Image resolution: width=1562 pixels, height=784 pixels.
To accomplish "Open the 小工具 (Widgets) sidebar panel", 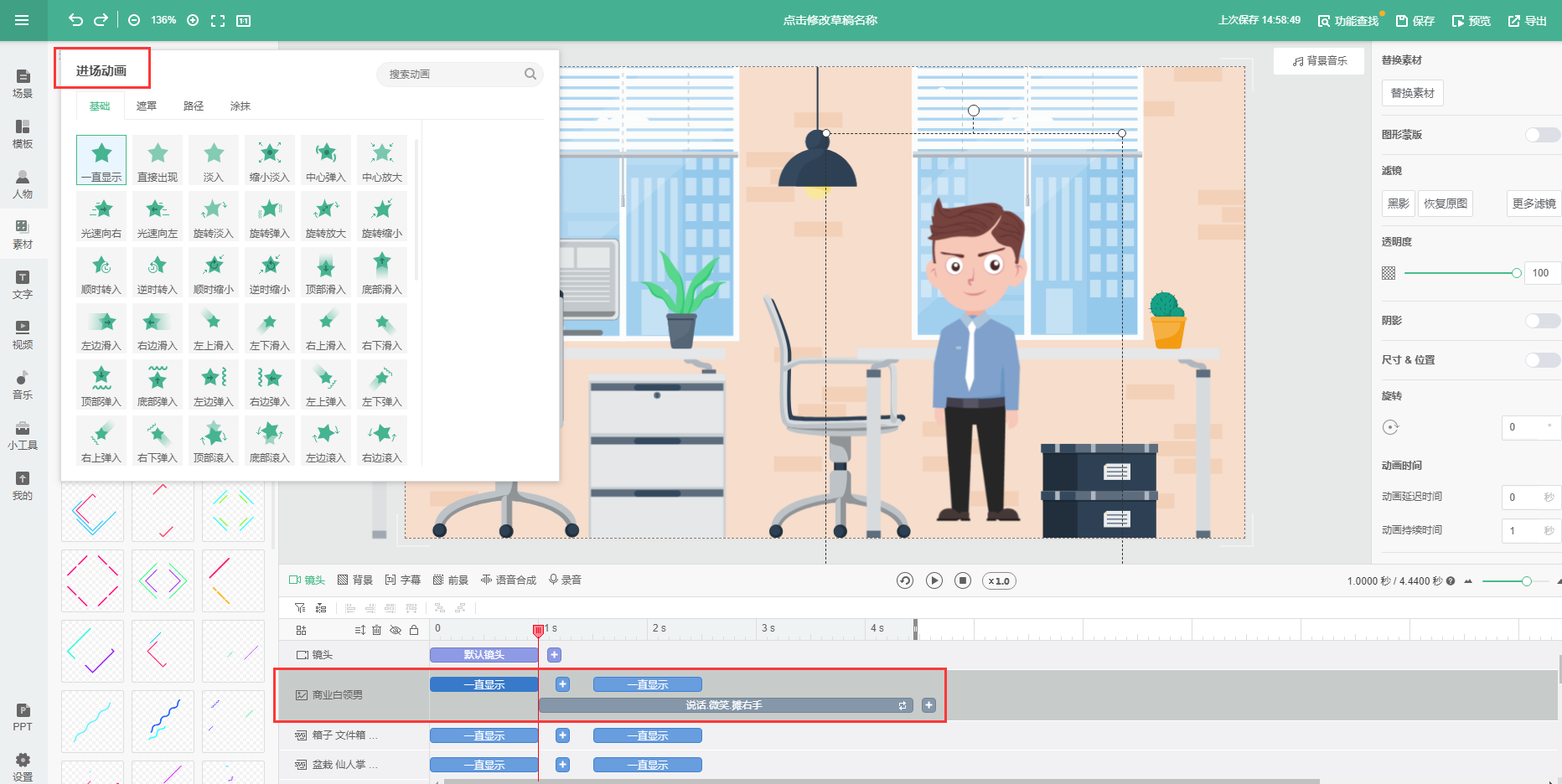I will tap(23, 436).
